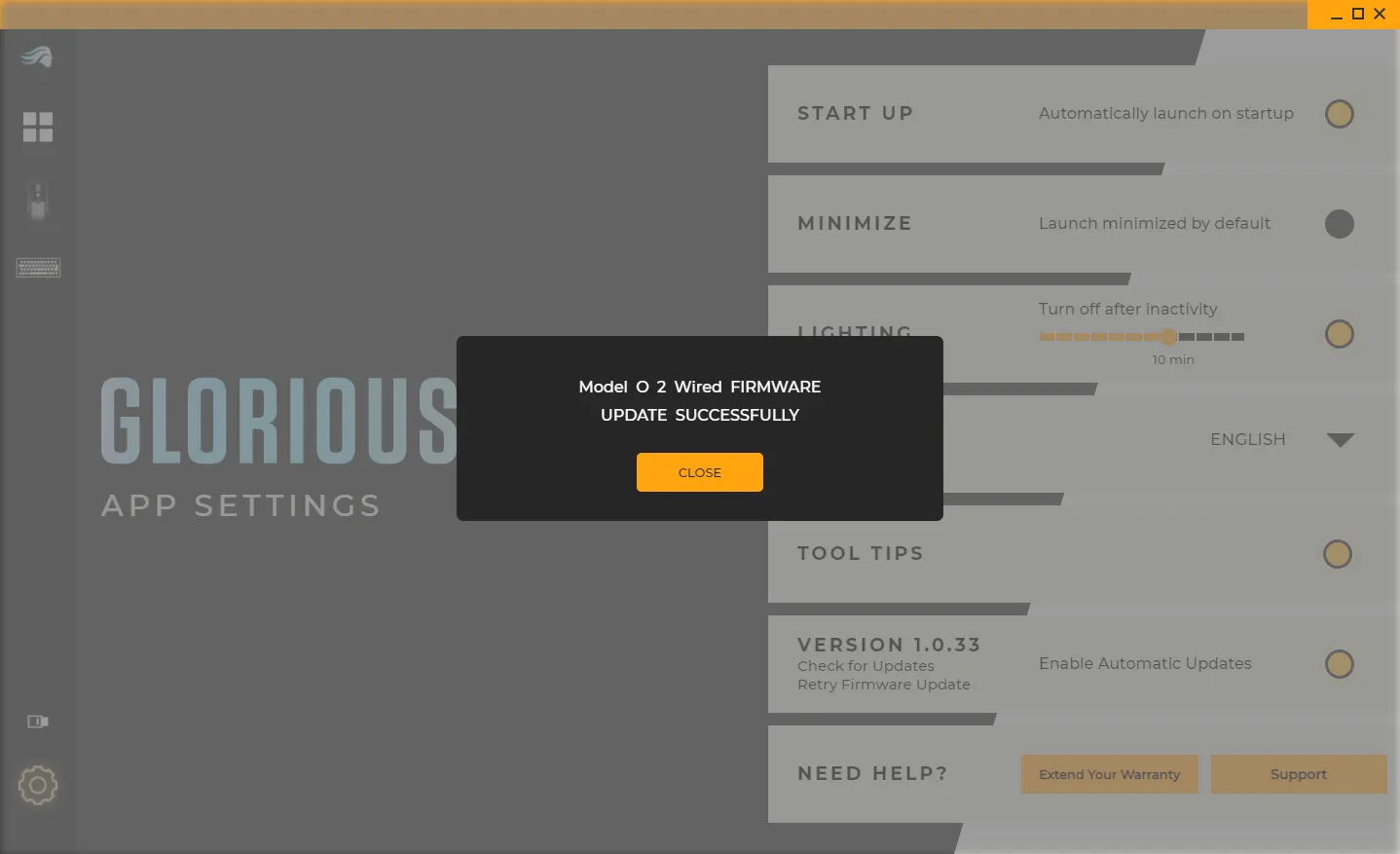The height and width of the screenshot is (854, 1400).
Task: Click the inactivity timeout slider handle
Action: point(1168,337)
